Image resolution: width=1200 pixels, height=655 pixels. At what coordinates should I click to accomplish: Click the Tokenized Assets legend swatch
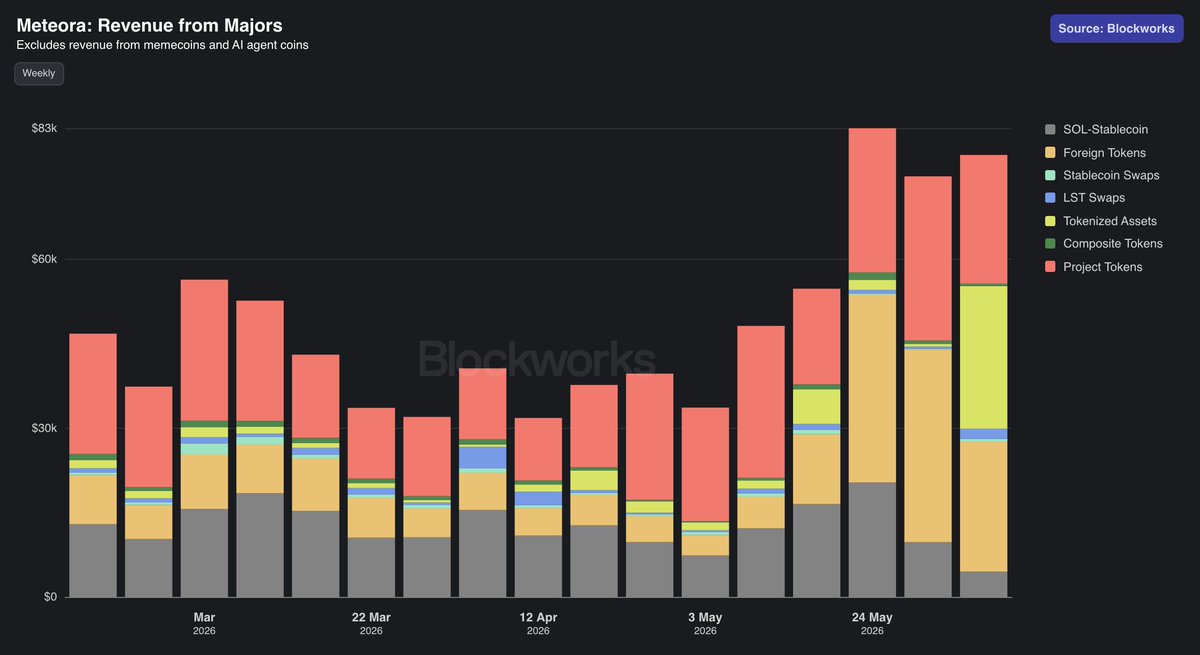(x=1050, y=221)
